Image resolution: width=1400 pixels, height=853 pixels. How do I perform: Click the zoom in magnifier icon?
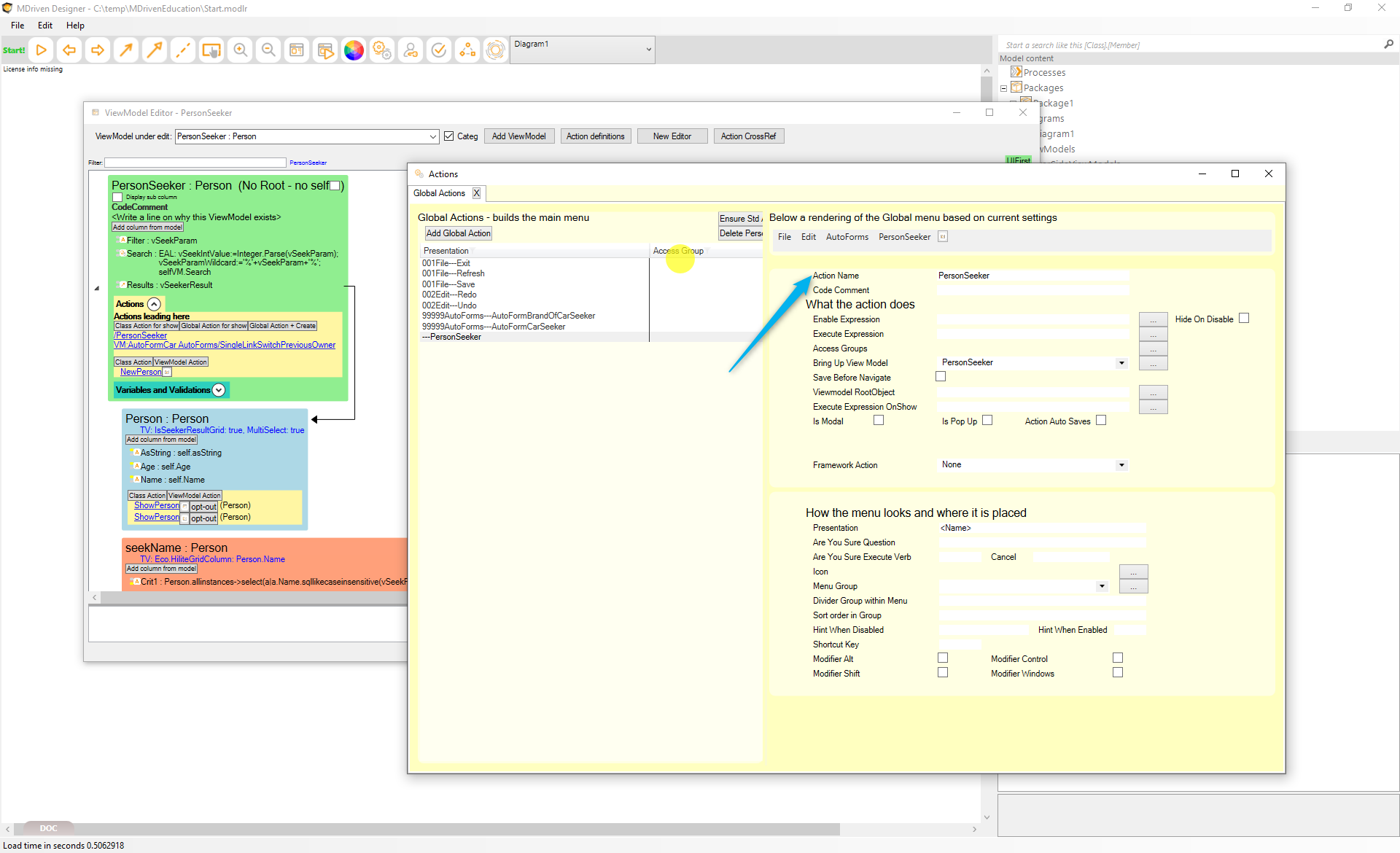pos(240,50)
